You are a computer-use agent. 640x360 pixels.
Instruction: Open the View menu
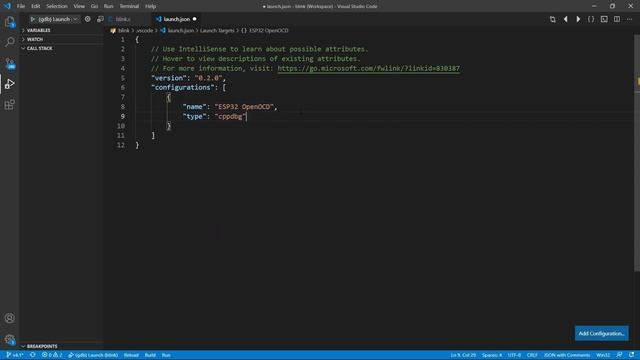(79, 6)
